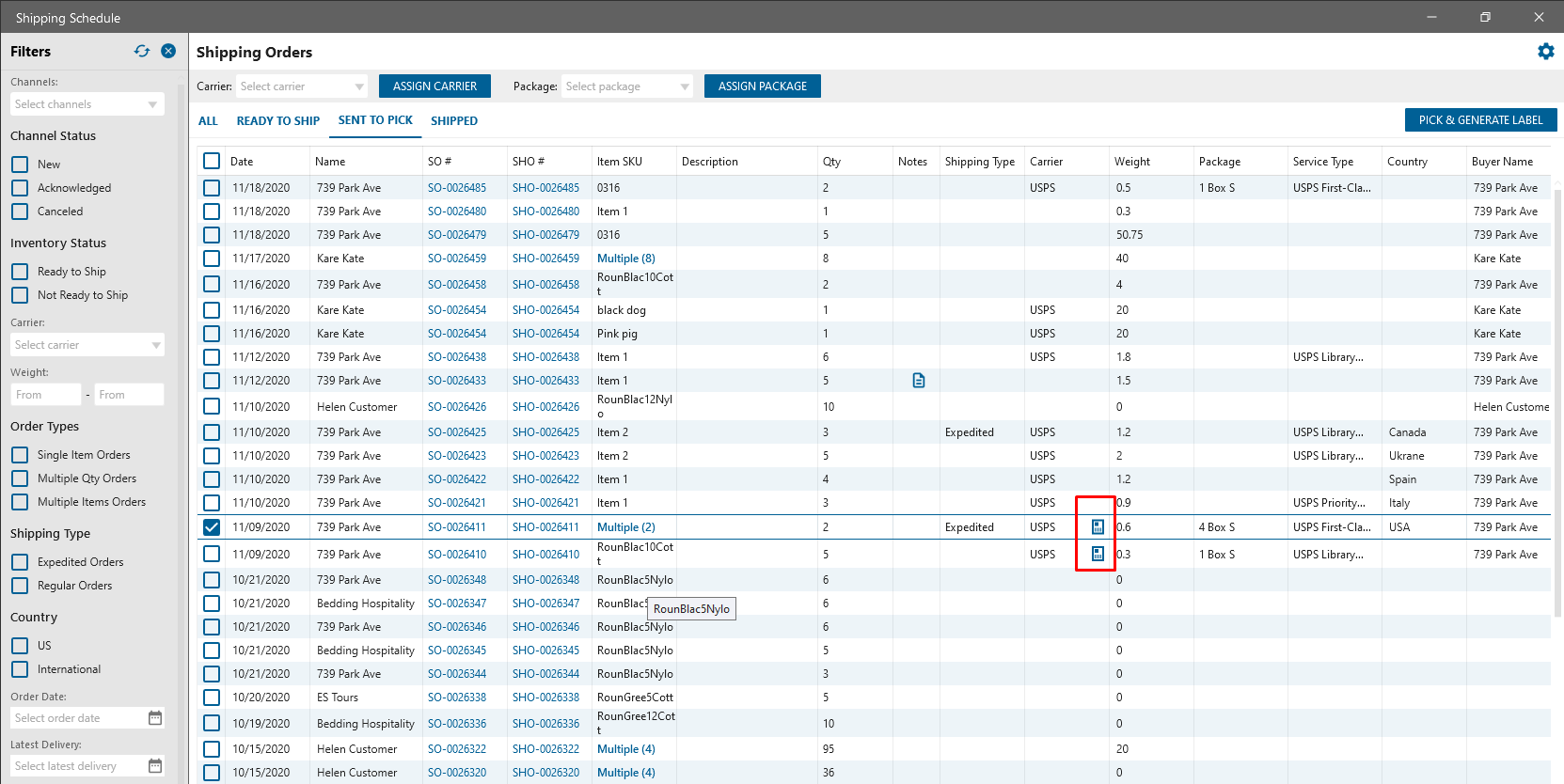
Task: Open the Multiple (8) SKU link
Action: coord(626,259)
